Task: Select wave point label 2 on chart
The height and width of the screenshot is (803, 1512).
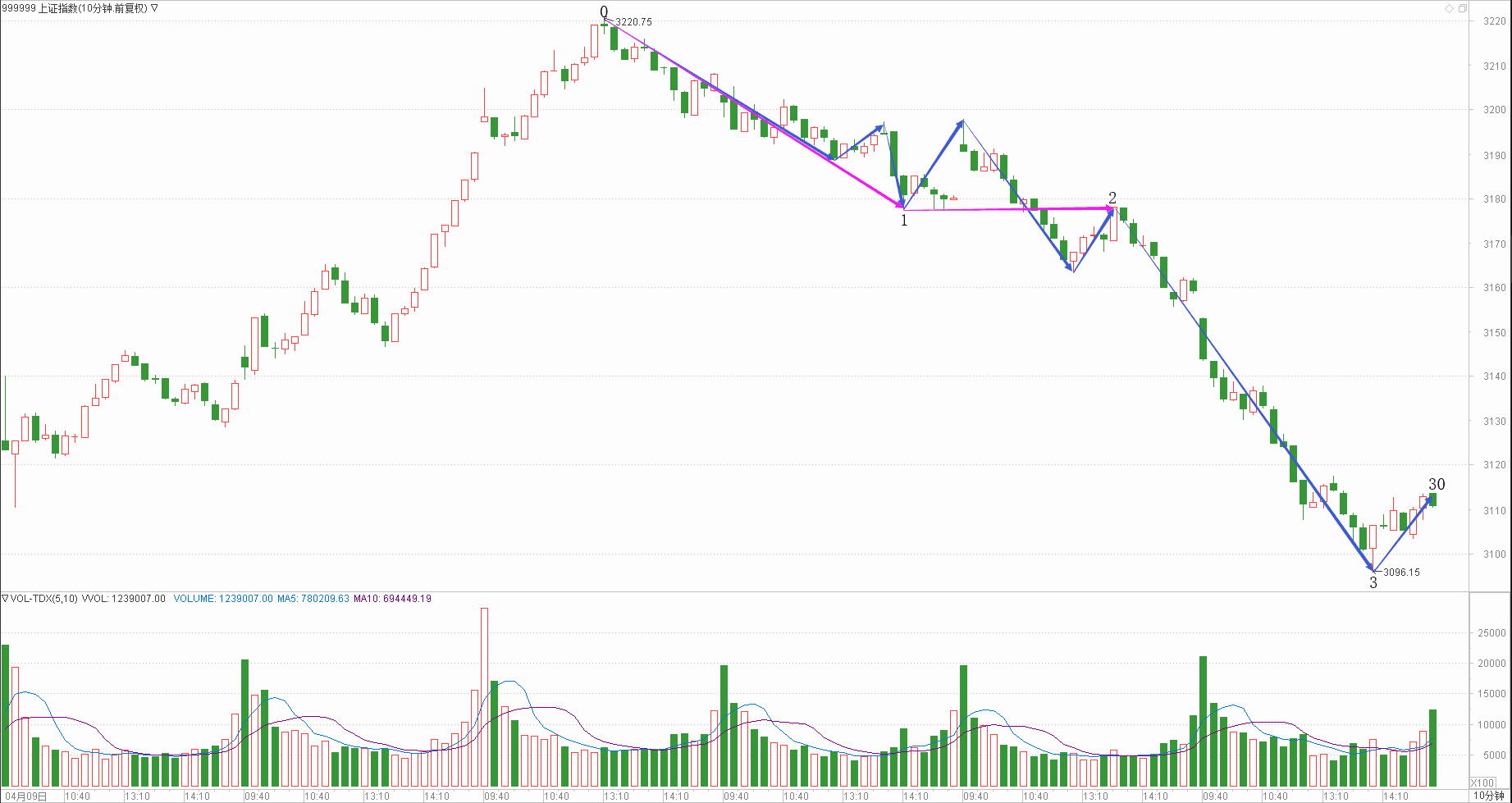Action: [x=1112, y=198]
